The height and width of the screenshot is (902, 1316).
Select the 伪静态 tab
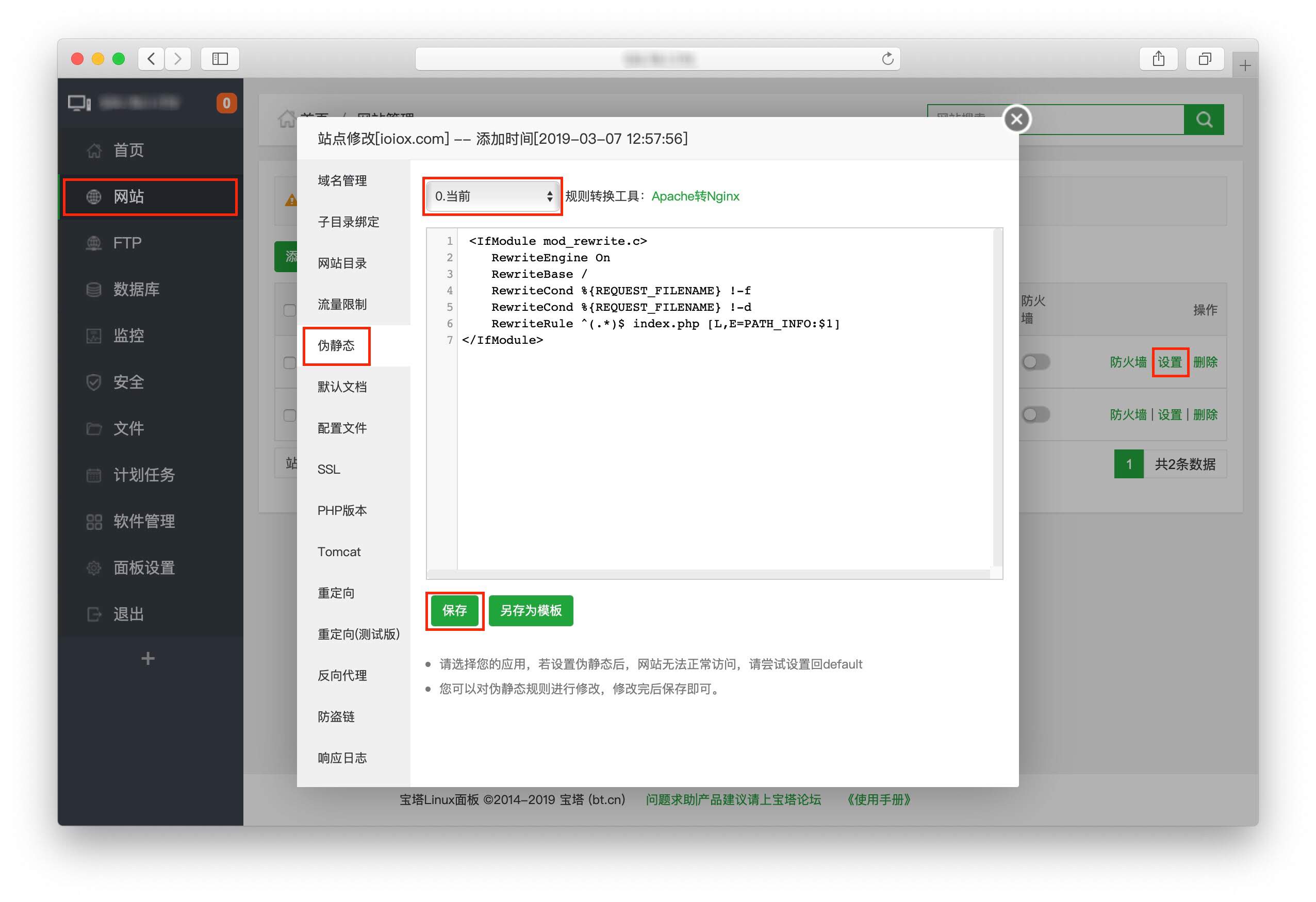click(x=353, y=345)
